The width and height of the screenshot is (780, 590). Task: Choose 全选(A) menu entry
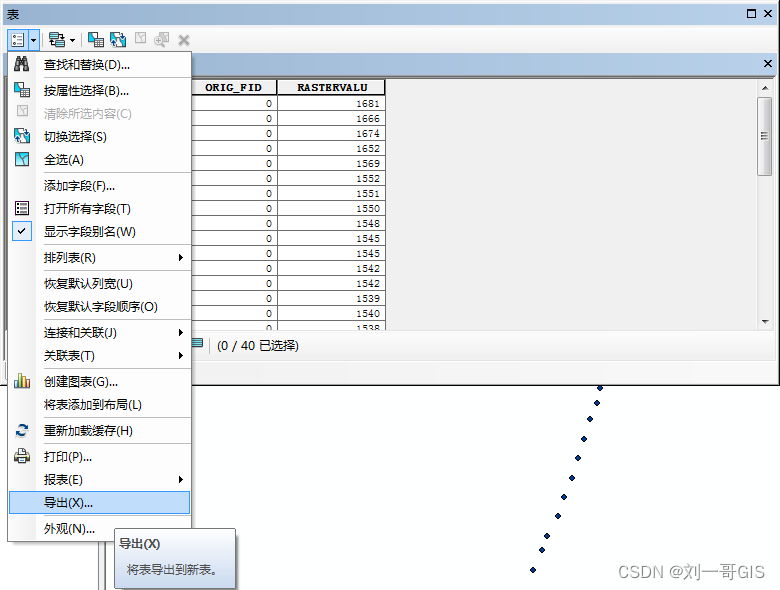[99, 160]
